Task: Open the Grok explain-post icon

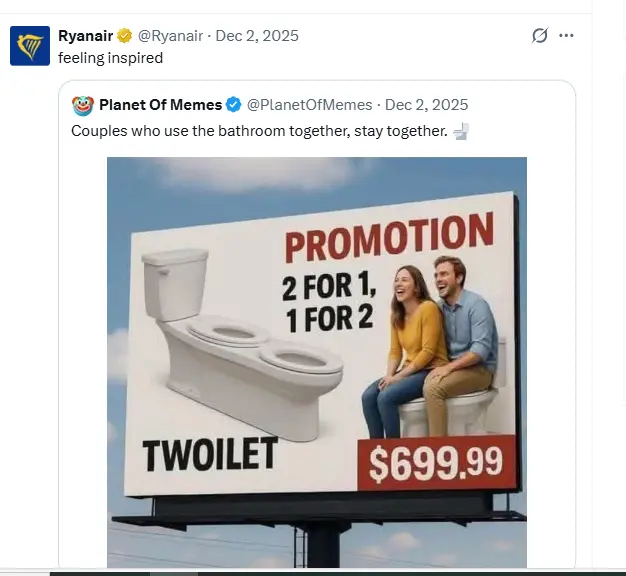Action: point(540,36)
